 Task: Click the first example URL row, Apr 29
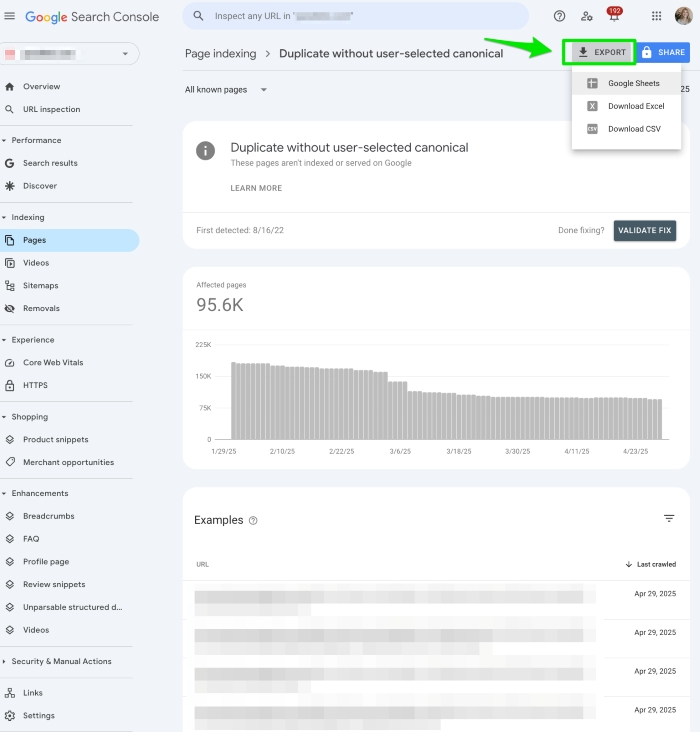pyautogui.click(x=436, y=600)
